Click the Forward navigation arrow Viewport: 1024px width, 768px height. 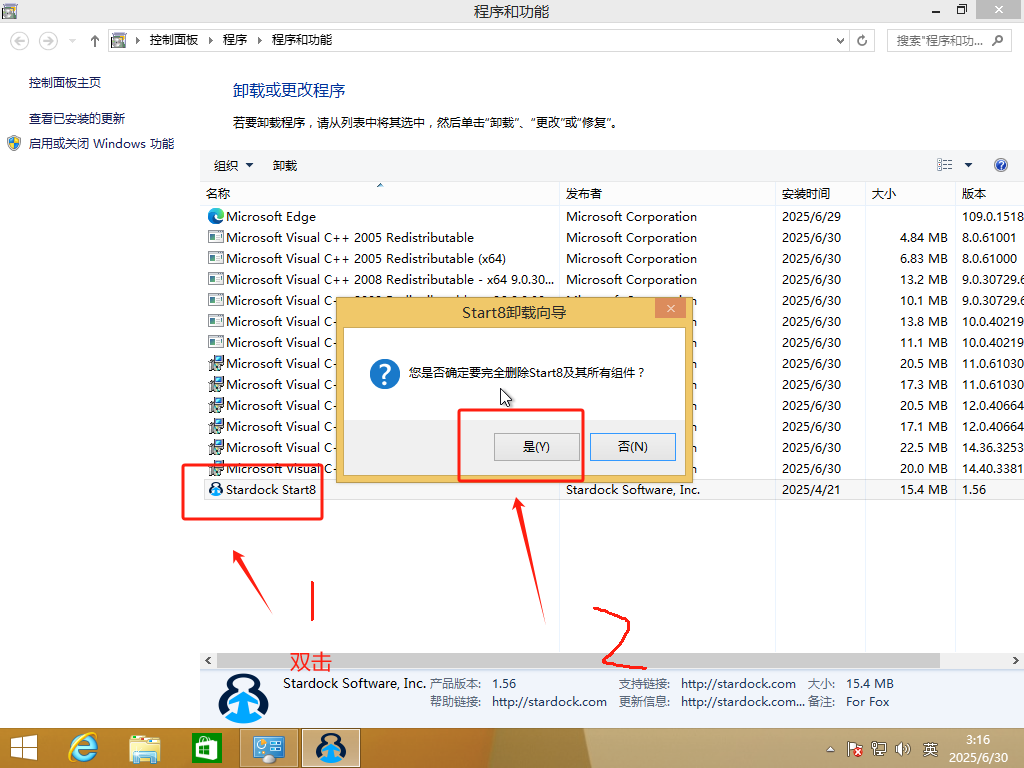(x=48, y=40)
